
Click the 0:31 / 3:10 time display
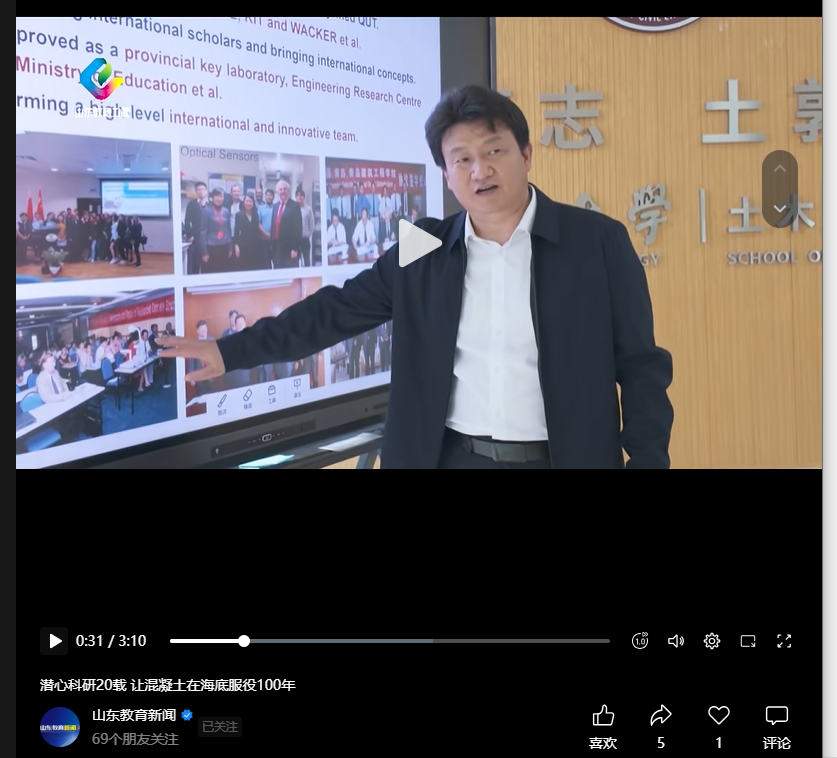[x=111, y=641]
